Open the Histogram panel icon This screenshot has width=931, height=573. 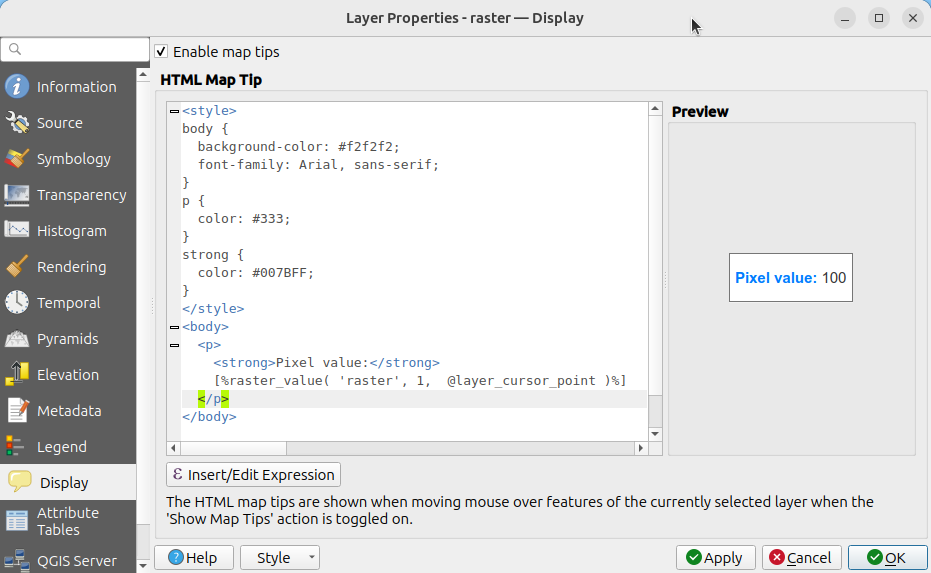click(x=17, y=231)
